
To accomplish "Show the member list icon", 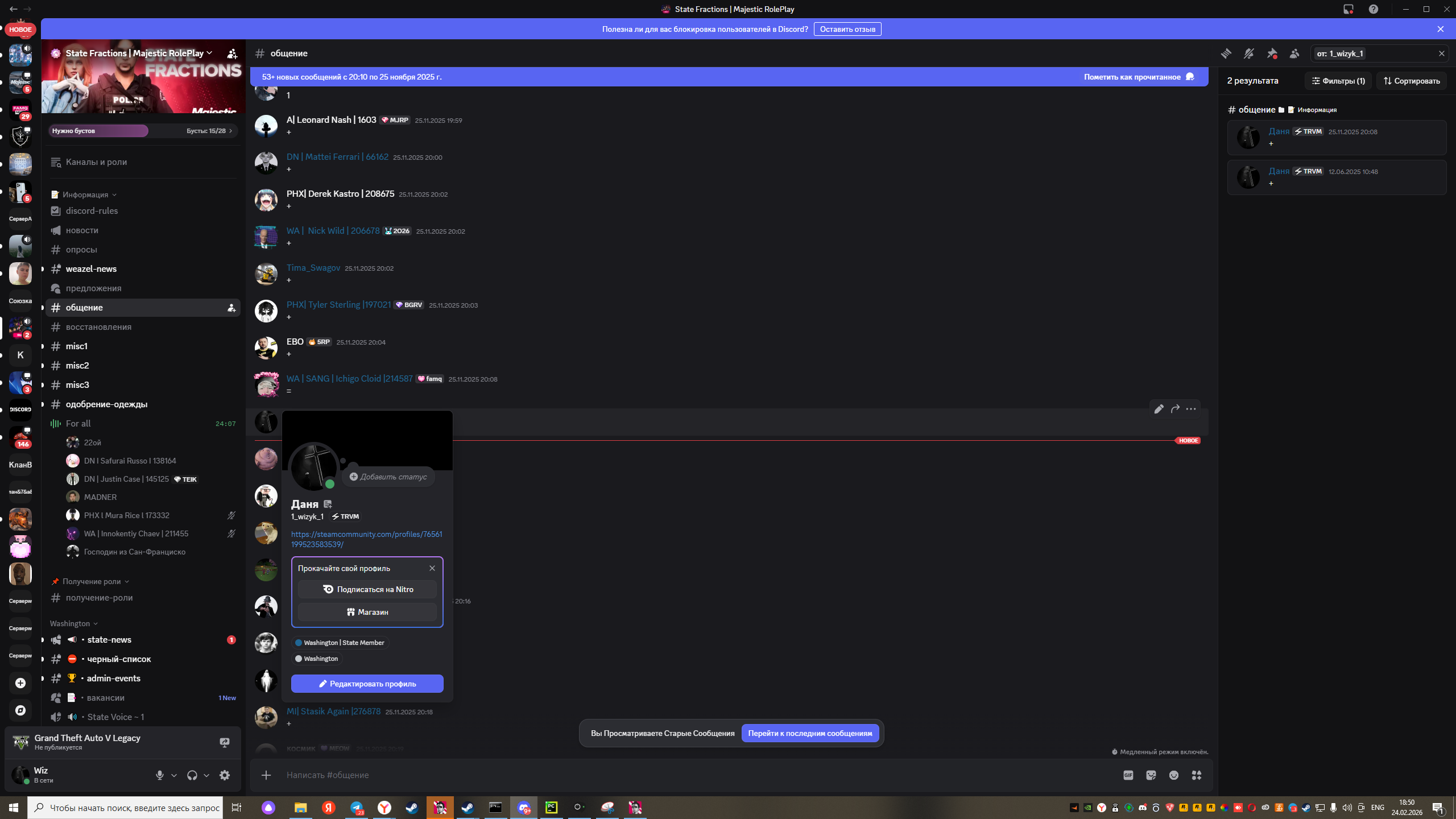I will click(x=1294, y=53).
